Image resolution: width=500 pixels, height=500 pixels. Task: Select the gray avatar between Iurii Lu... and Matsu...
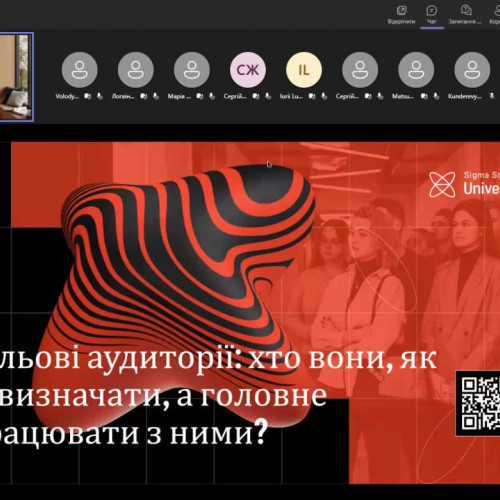tap(360, 70)
